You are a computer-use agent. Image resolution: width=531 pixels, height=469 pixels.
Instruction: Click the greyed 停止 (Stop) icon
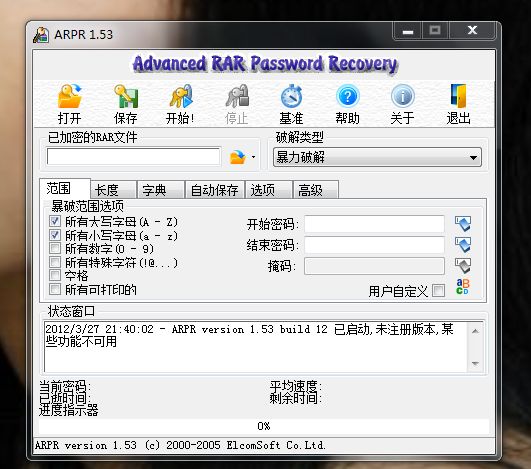pyautogui.click(x=237, y=97)
